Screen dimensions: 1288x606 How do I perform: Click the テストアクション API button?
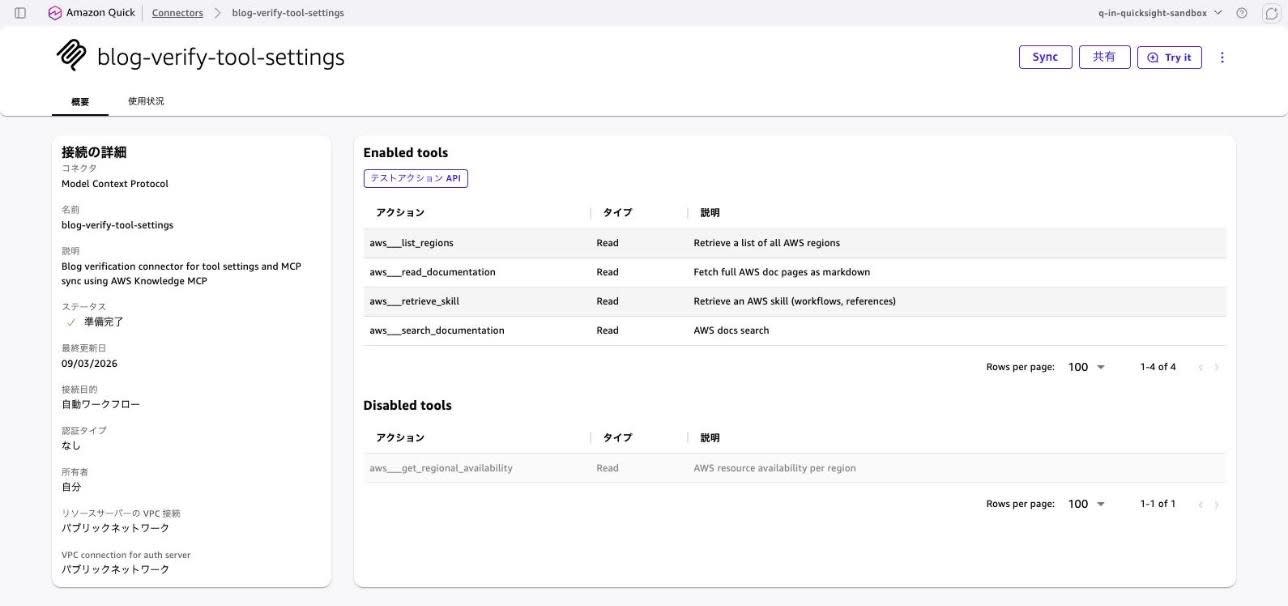(x=415, y=178)
